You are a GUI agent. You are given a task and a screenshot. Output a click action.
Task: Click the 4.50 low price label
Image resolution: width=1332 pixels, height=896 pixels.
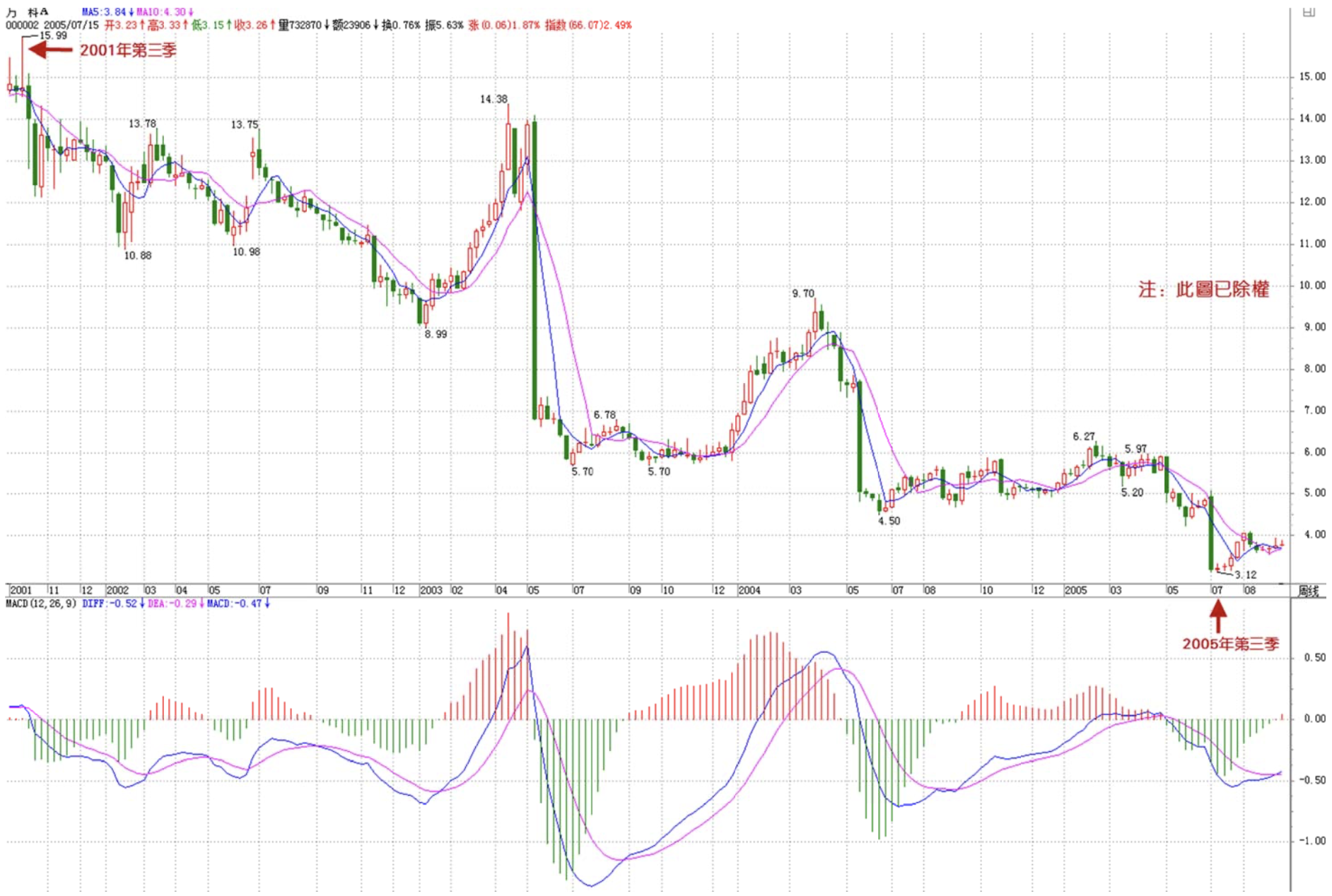click(x=889, y=521)
